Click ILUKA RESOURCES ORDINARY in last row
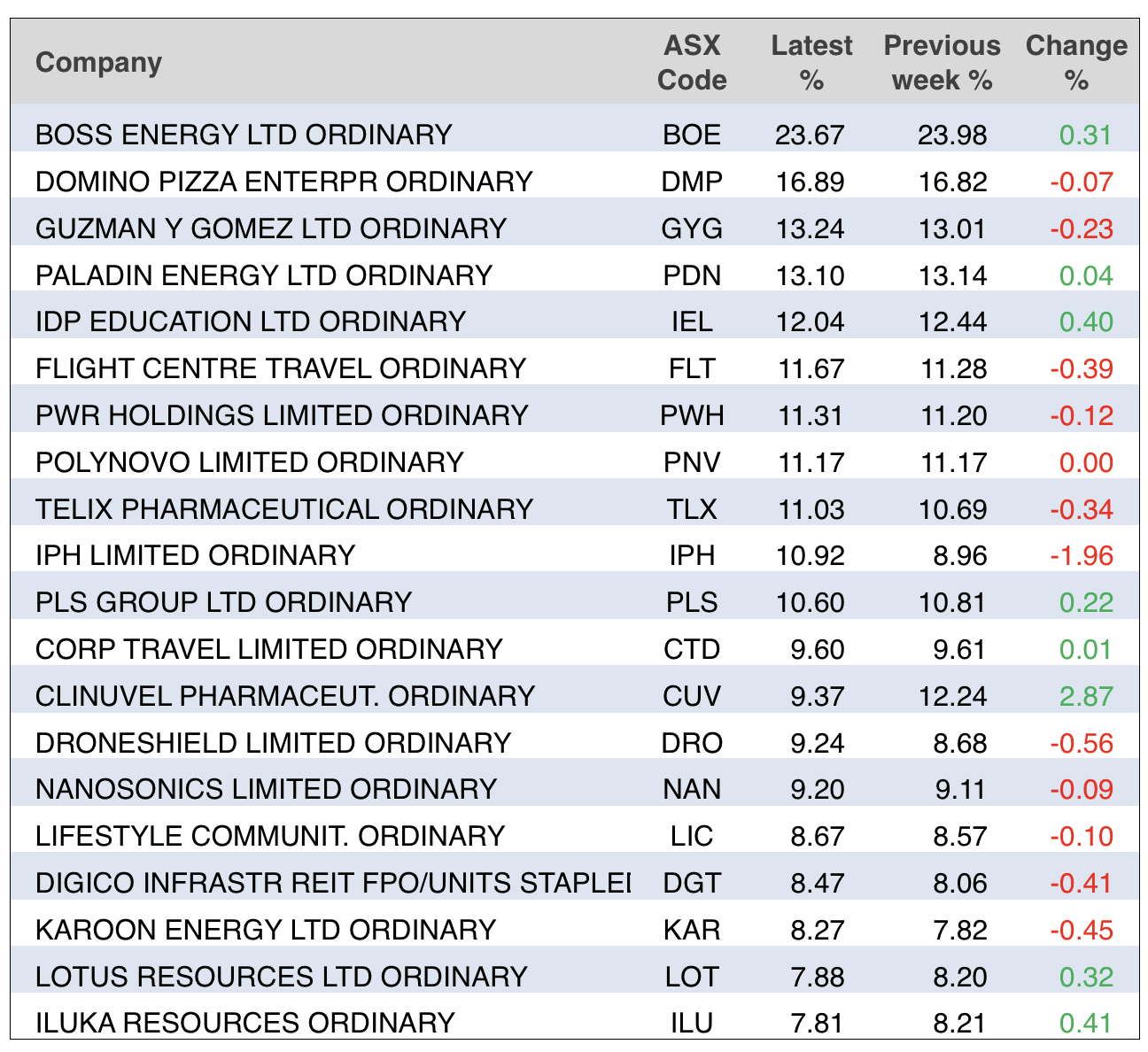 [245, 1023]
